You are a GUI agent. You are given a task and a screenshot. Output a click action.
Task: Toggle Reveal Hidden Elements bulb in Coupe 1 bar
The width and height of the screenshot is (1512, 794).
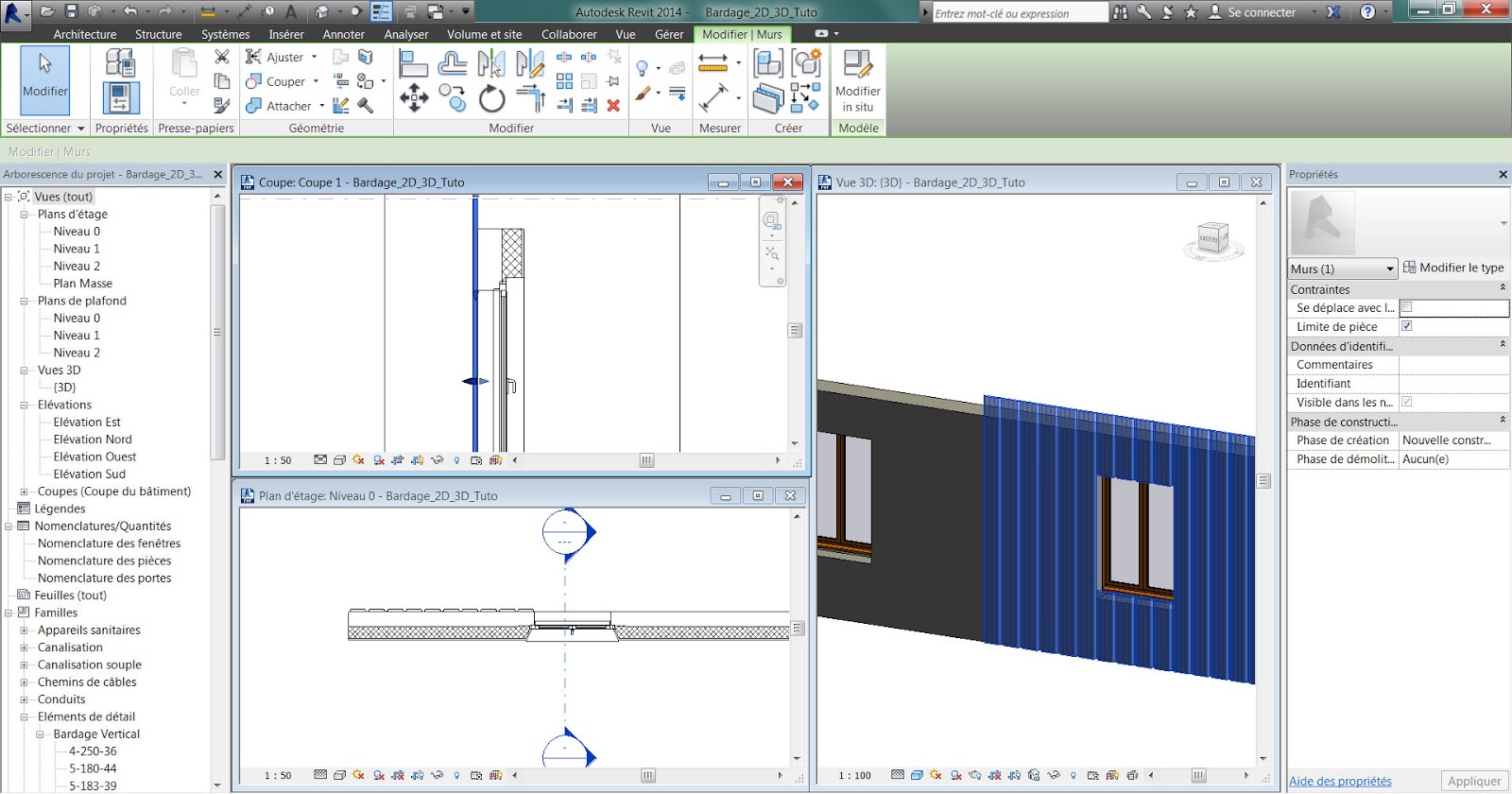(456, 460)
